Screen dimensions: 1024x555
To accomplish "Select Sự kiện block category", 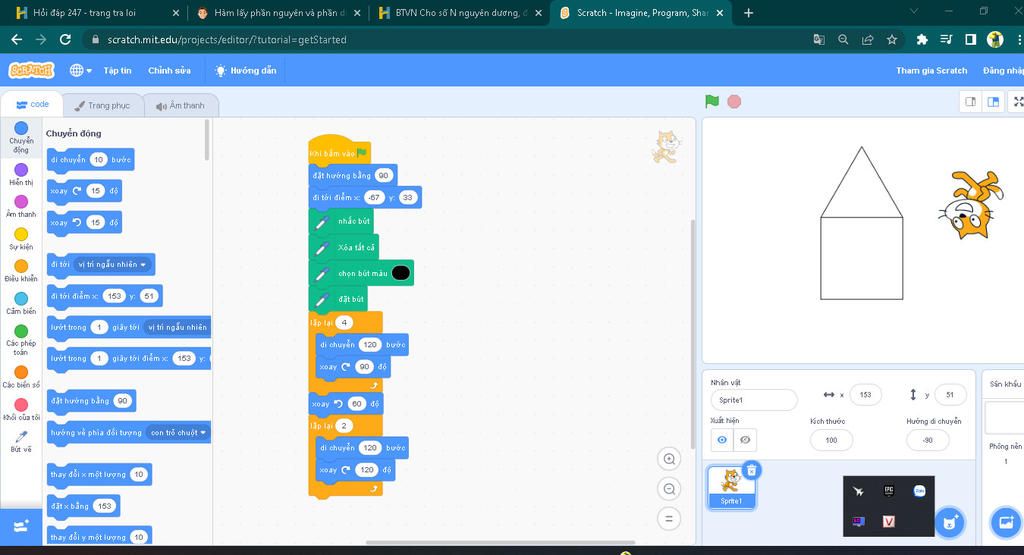I will click(21, 238).
